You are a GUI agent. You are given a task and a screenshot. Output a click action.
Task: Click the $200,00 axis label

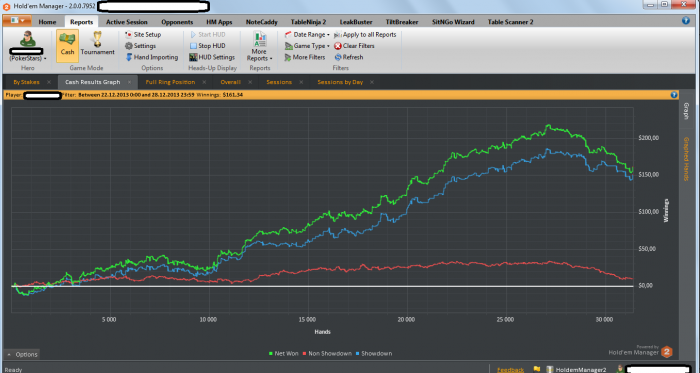coord(649,138)
